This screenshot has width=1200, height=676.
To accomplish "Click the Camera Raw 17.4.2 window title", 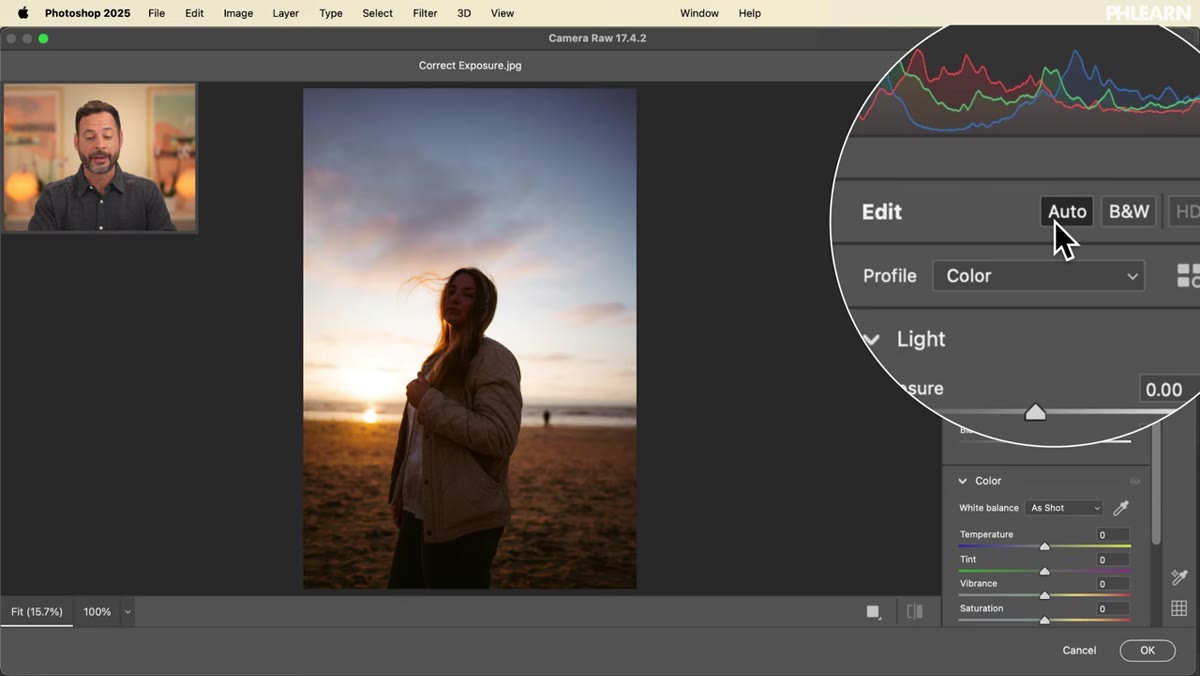I will tap(599, 39).
